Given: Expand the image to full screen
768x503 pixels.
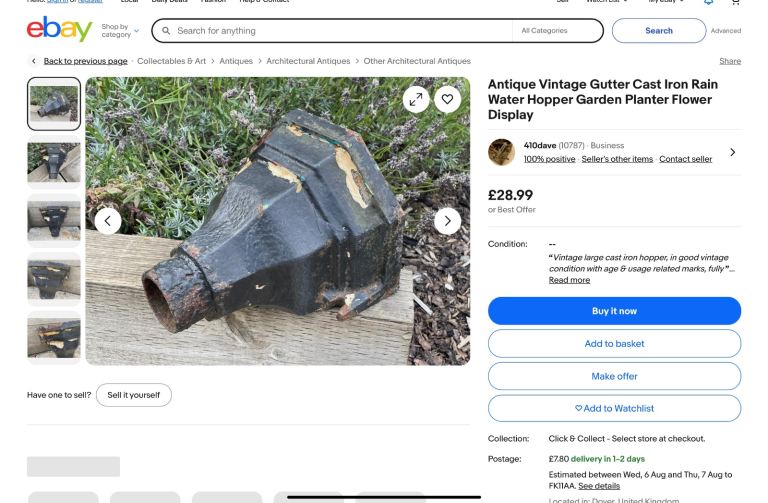Looking at the screenshot, I should point(416,98).
